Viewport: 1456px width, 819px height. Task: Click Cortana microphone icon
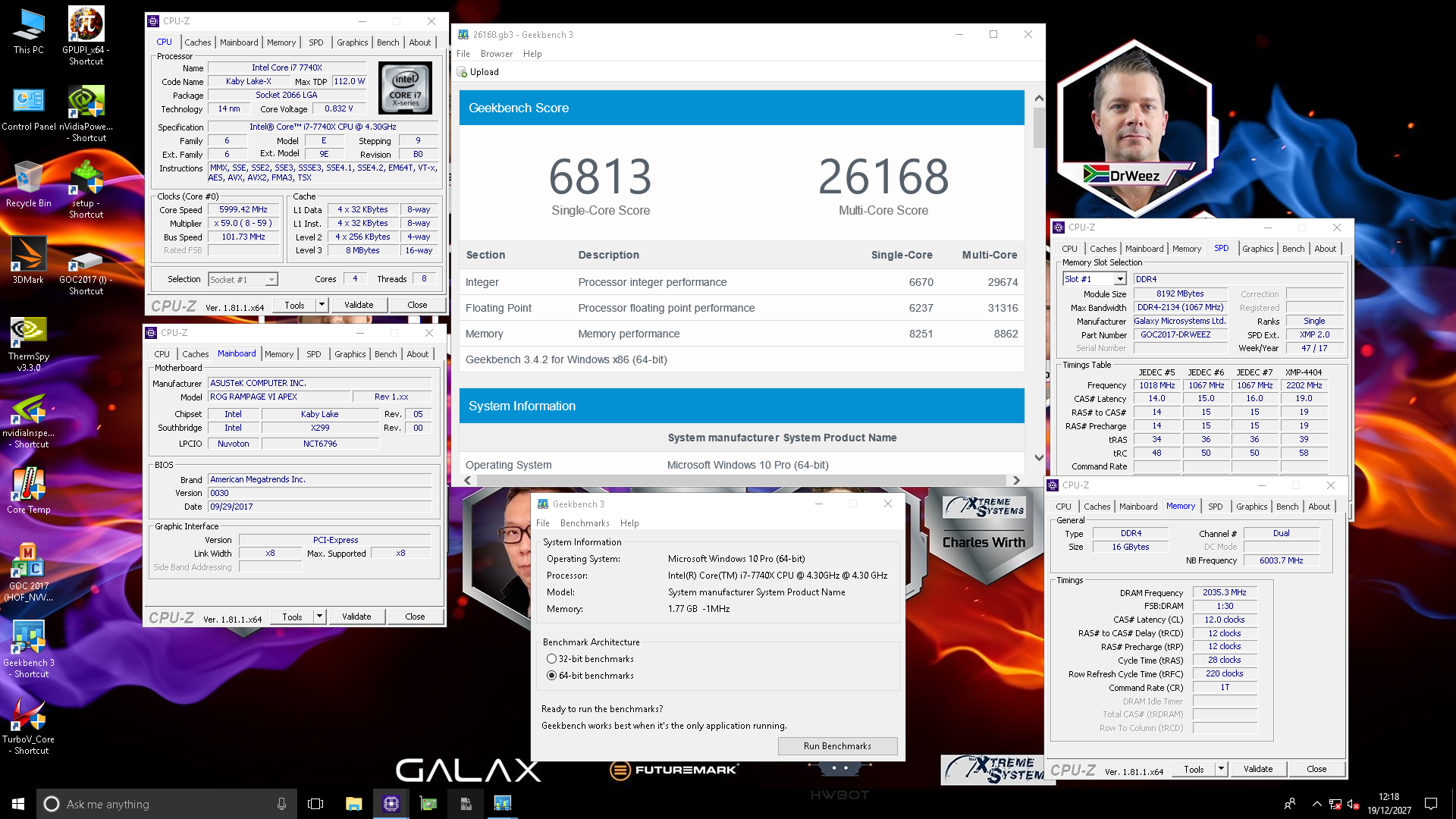coord(281,804)
